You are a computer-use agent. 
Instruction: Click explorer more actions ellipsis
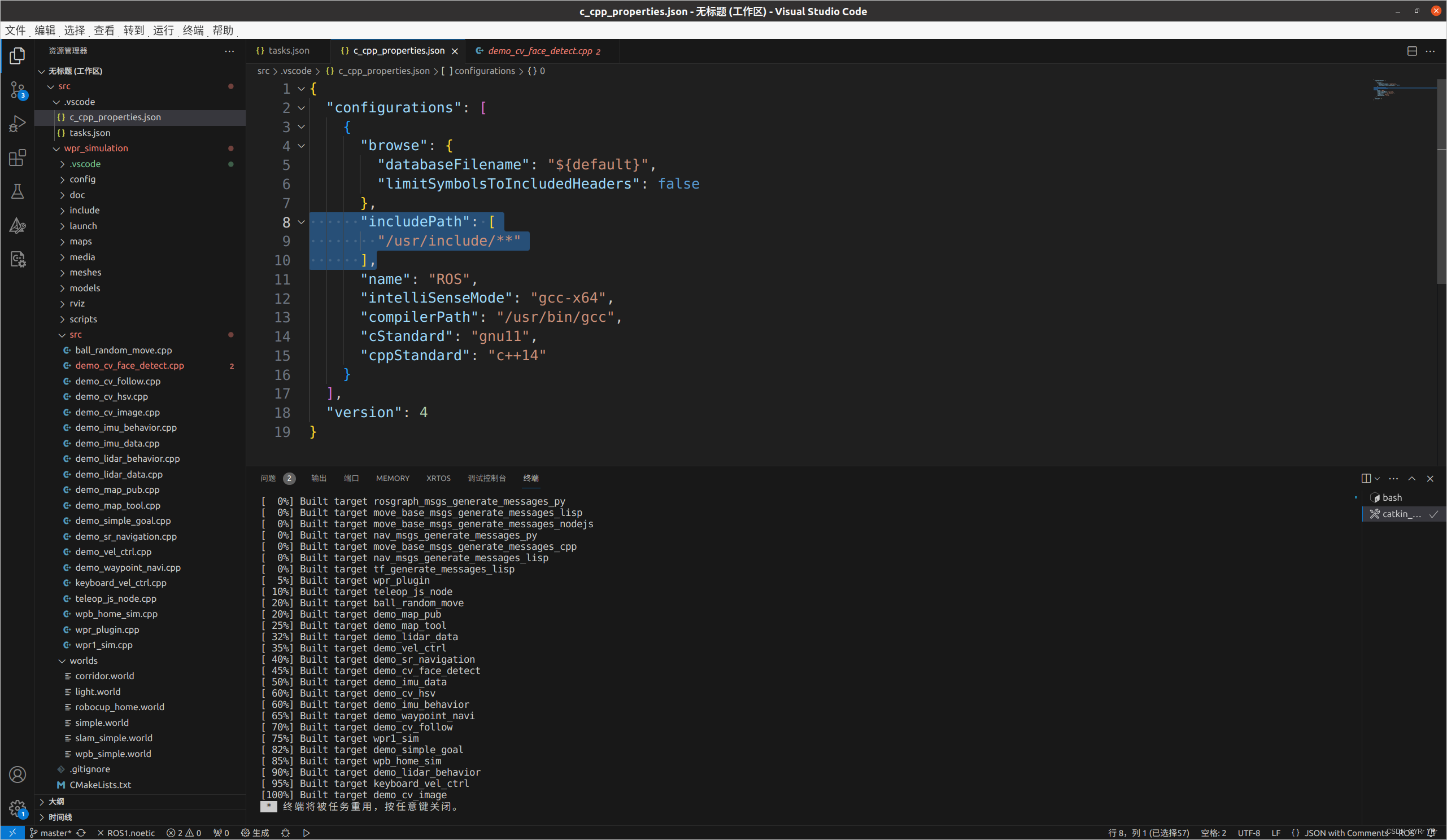tap(229, 51)
